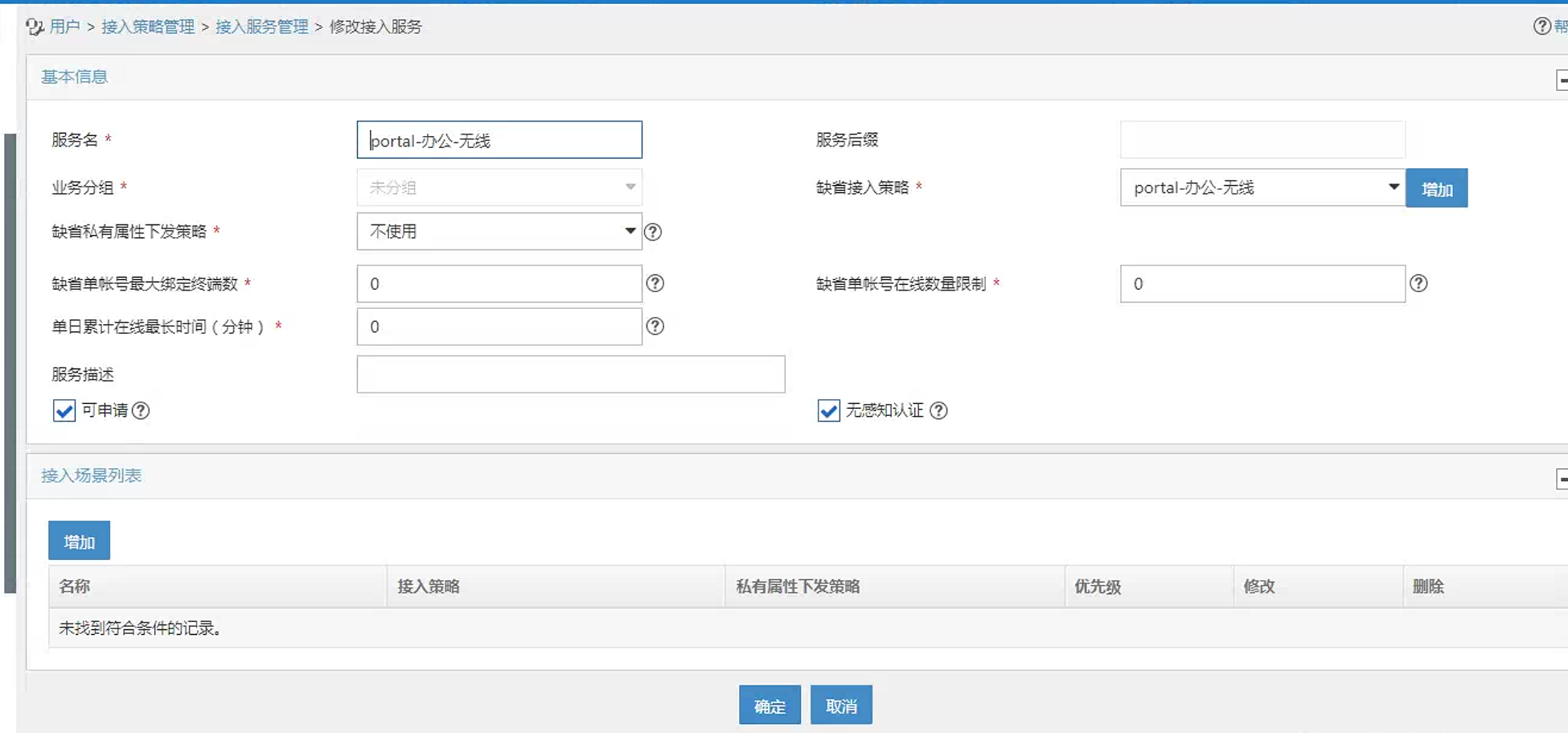This screenshot has height=733, width=1568.
Task: Expand the 缺省接入策略 dropdown
Action: pos(1262,187)
